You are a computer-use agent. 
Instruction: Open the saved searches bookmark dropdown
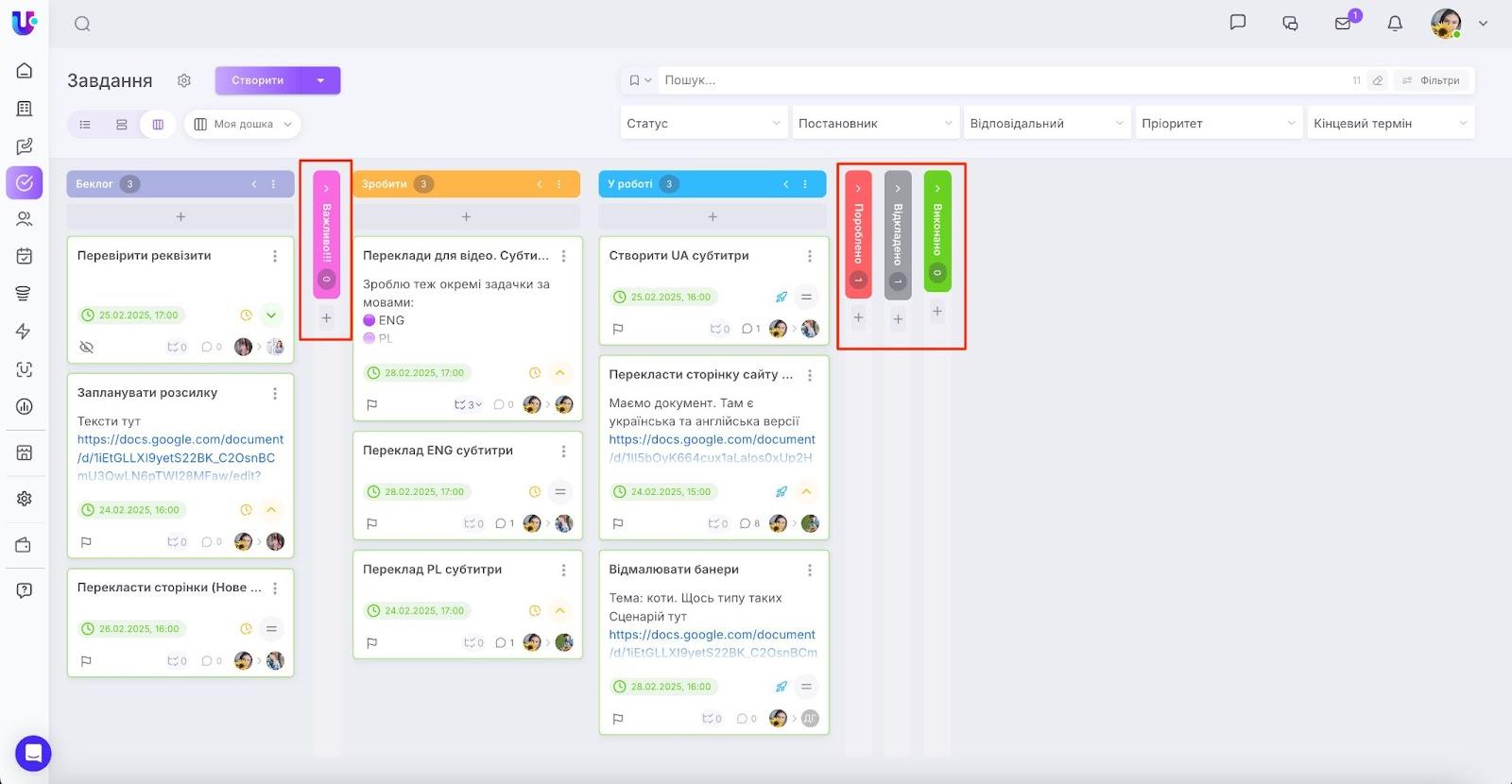tap(641, 80)
